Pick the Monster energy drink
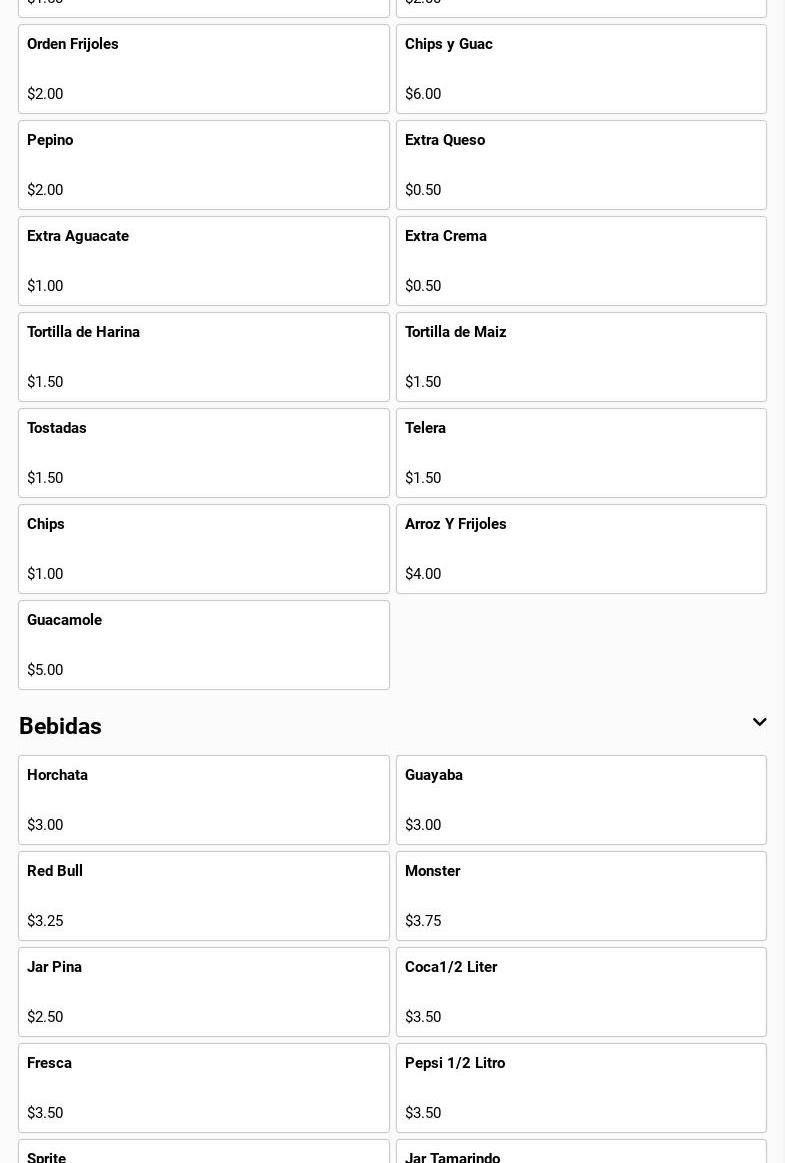The width and height of the screenshot is (785, 1163). [581, 895]
